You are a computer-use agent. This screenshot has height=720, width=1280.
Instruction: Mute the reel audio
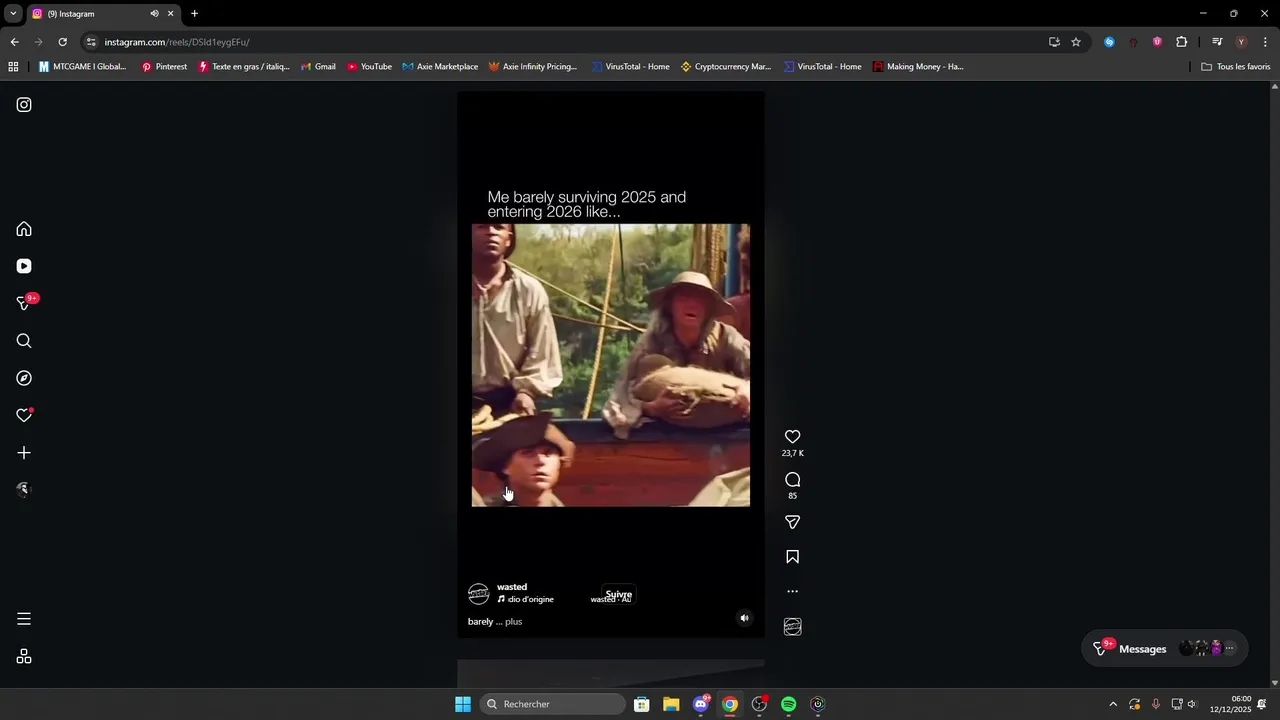tap(744, 618)
